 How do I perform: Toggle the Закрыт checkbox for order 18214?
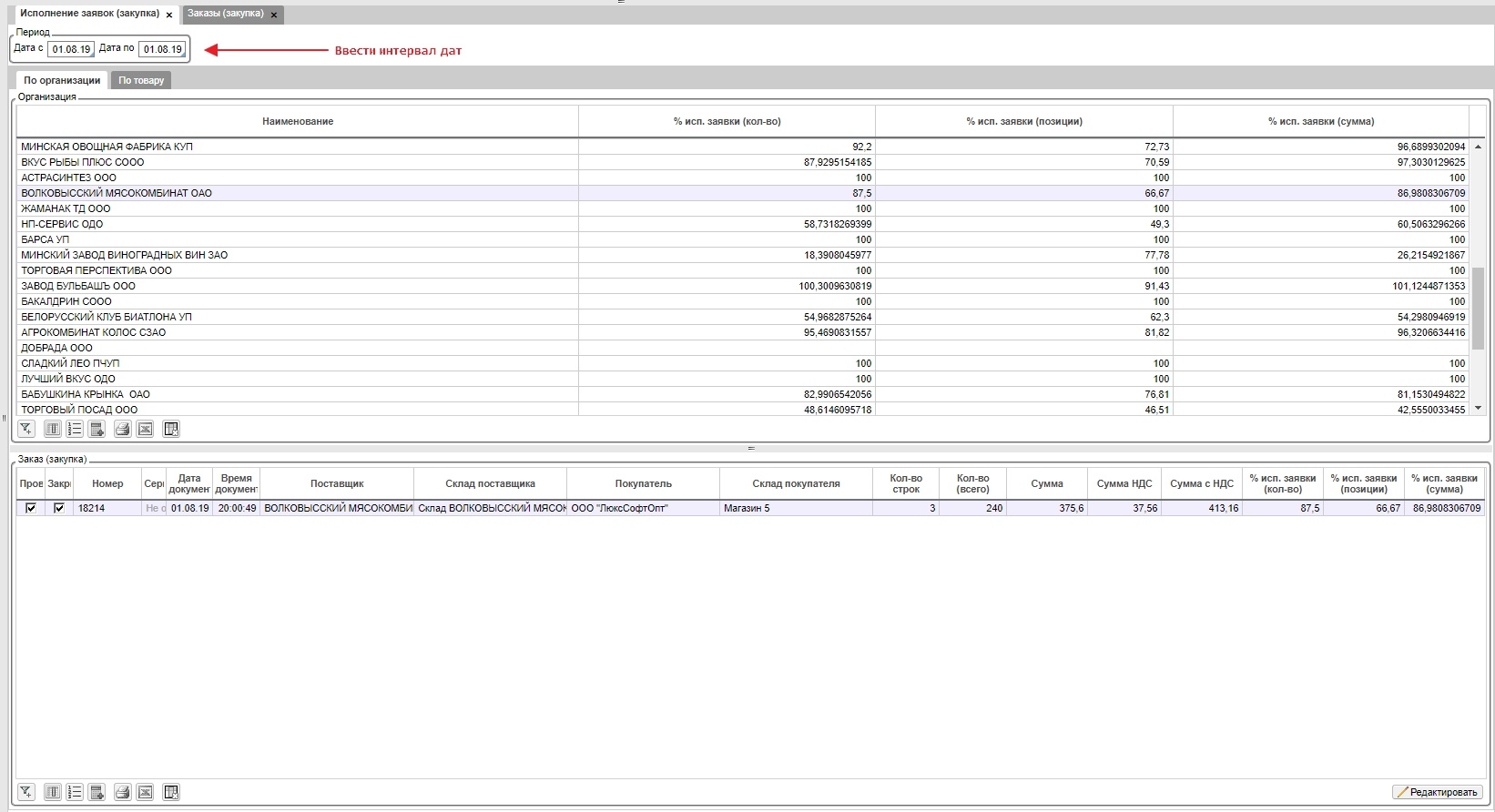59,508
